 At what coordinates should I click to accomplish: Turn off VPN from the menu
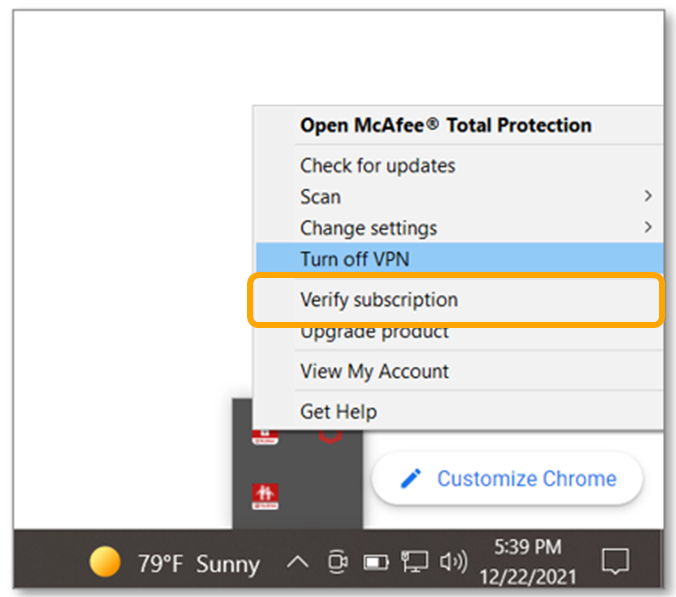pyautogui.click(x=355, y=259)
